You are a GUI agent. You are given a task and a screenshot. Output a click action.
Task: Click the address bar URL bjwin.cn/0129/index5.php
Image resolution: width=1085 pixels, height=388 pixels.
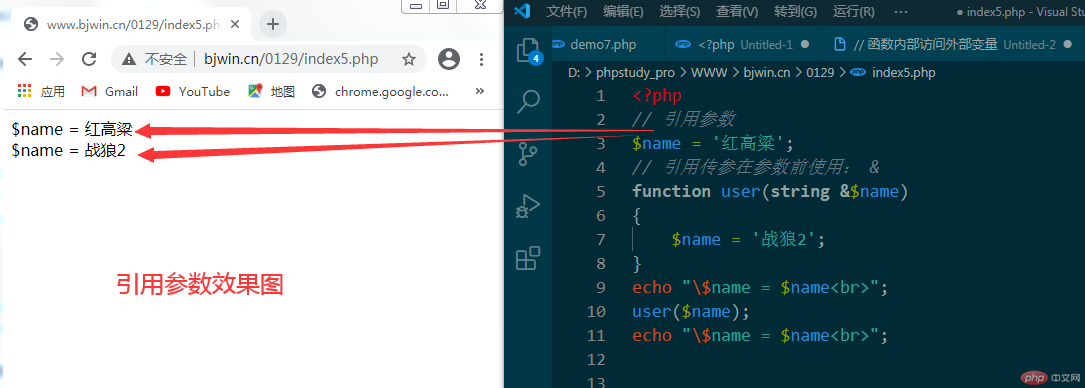click(x=291, y=59)
